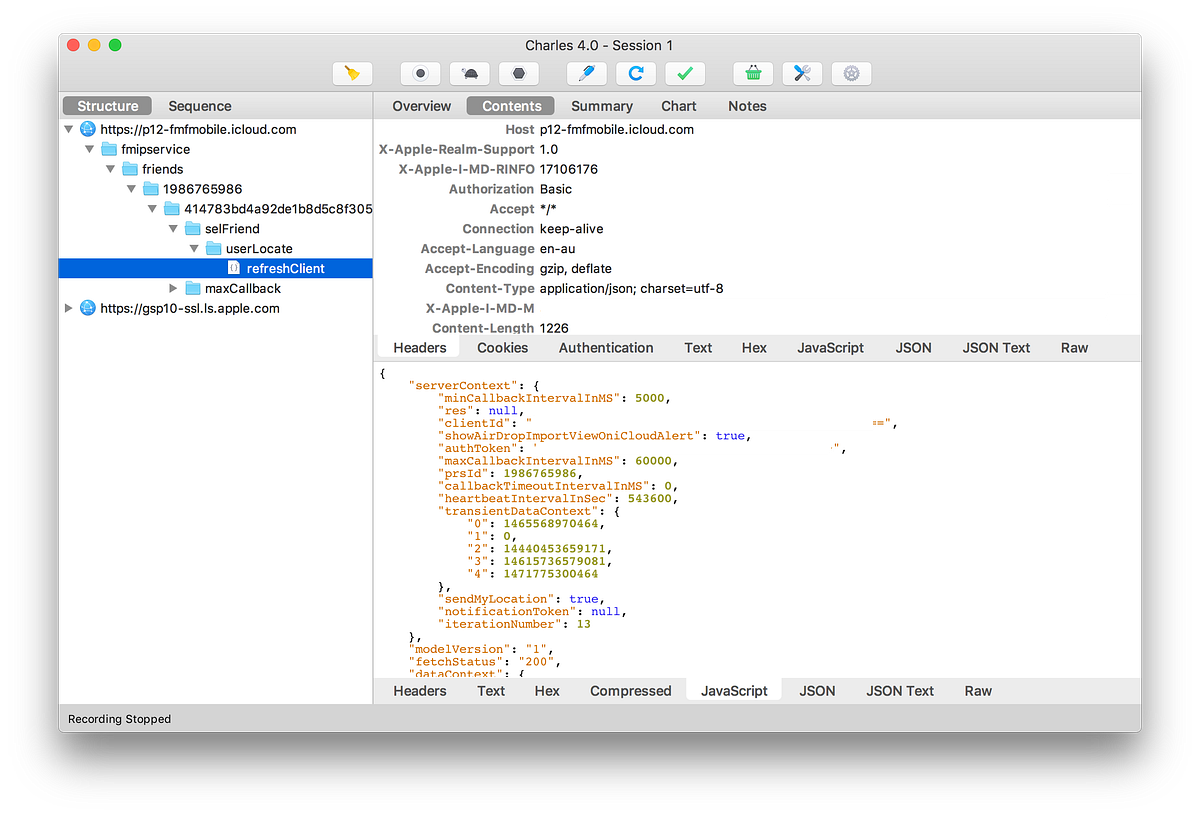Open Tools using the wrench and screwdriver icon
Image resolution: width=1200 pixels, height=816 pixels.
click(x=802, y=73)
